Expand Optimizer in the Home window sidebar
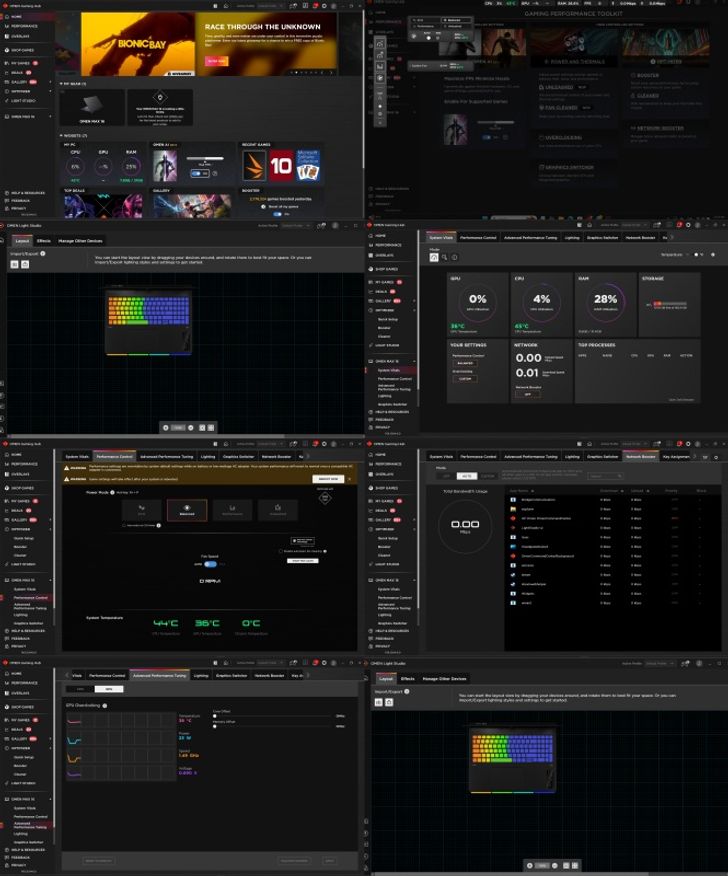The width and height of the screenshot is (728, 876). (x=50, y=91)
